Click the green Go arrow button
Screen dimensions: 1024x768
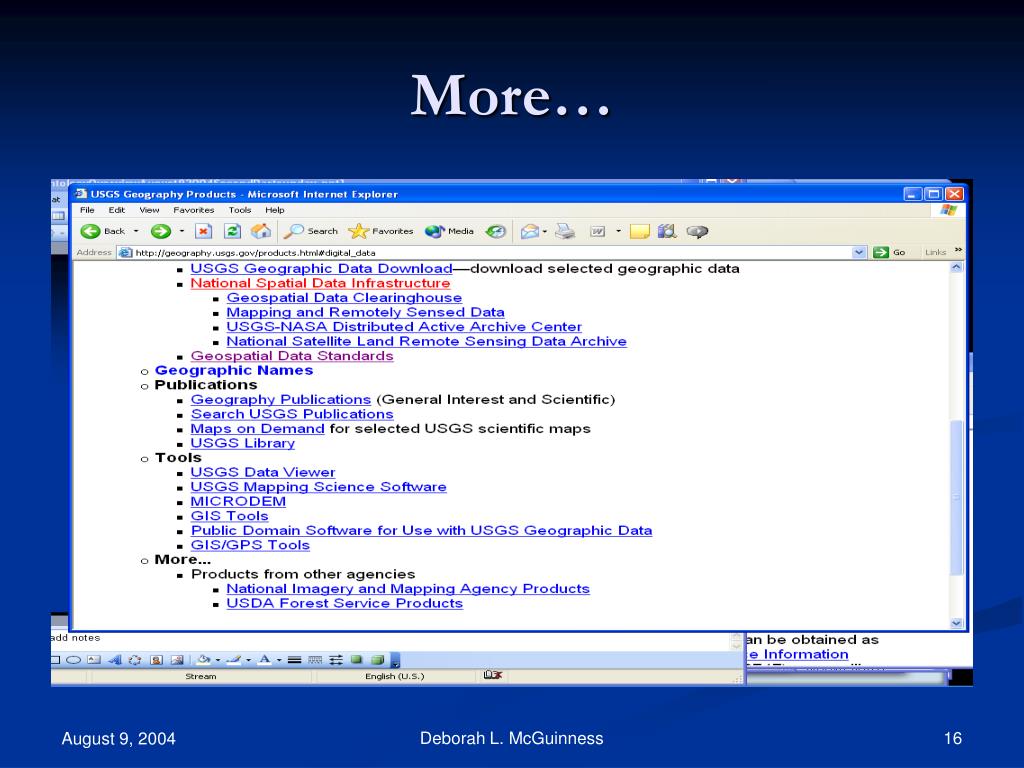click(881, 252)
